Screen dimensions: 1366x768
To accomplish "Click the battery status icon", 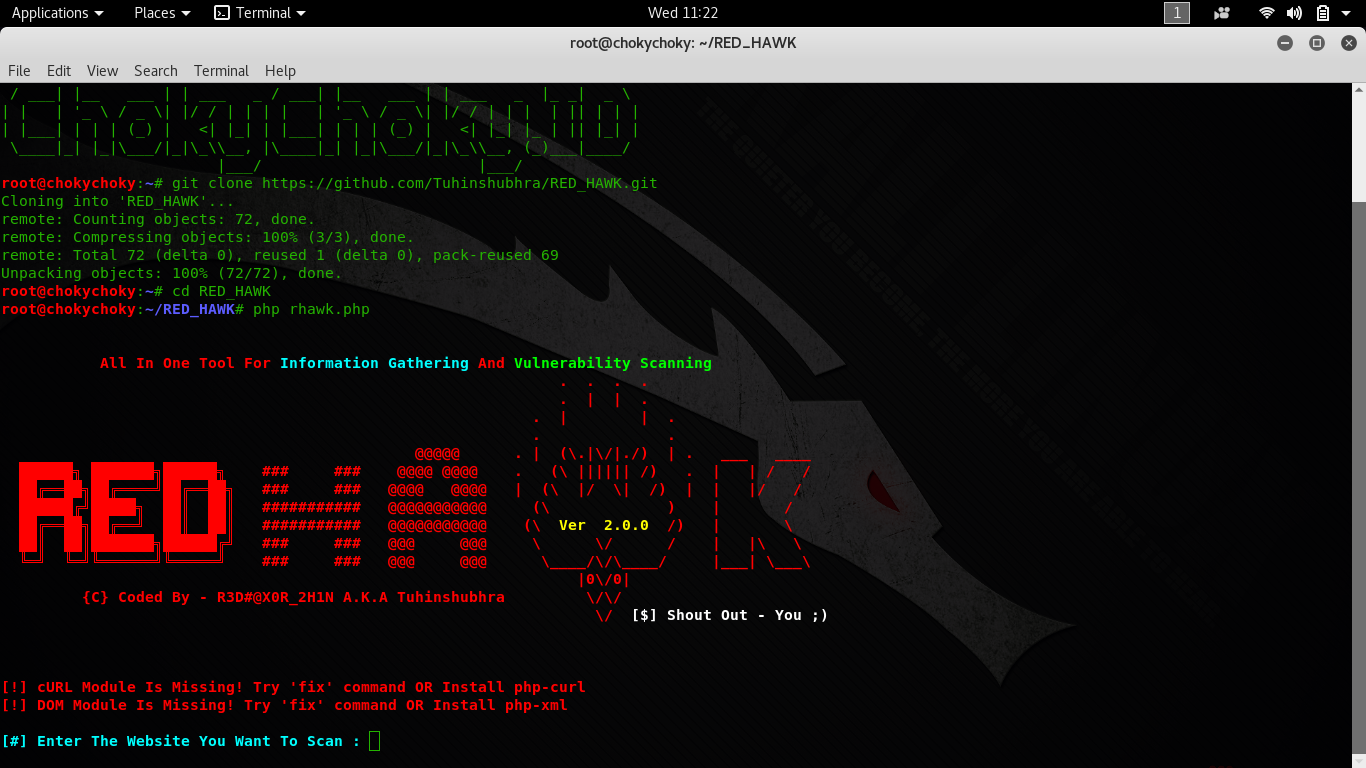I will tap(1322, 13).
